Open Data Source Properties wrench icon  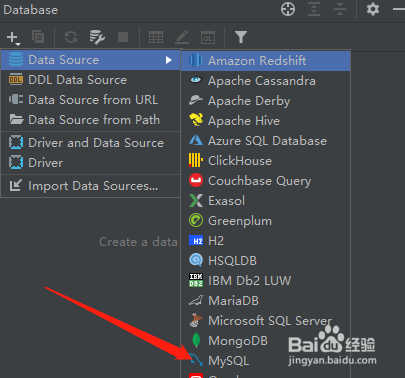97,37
